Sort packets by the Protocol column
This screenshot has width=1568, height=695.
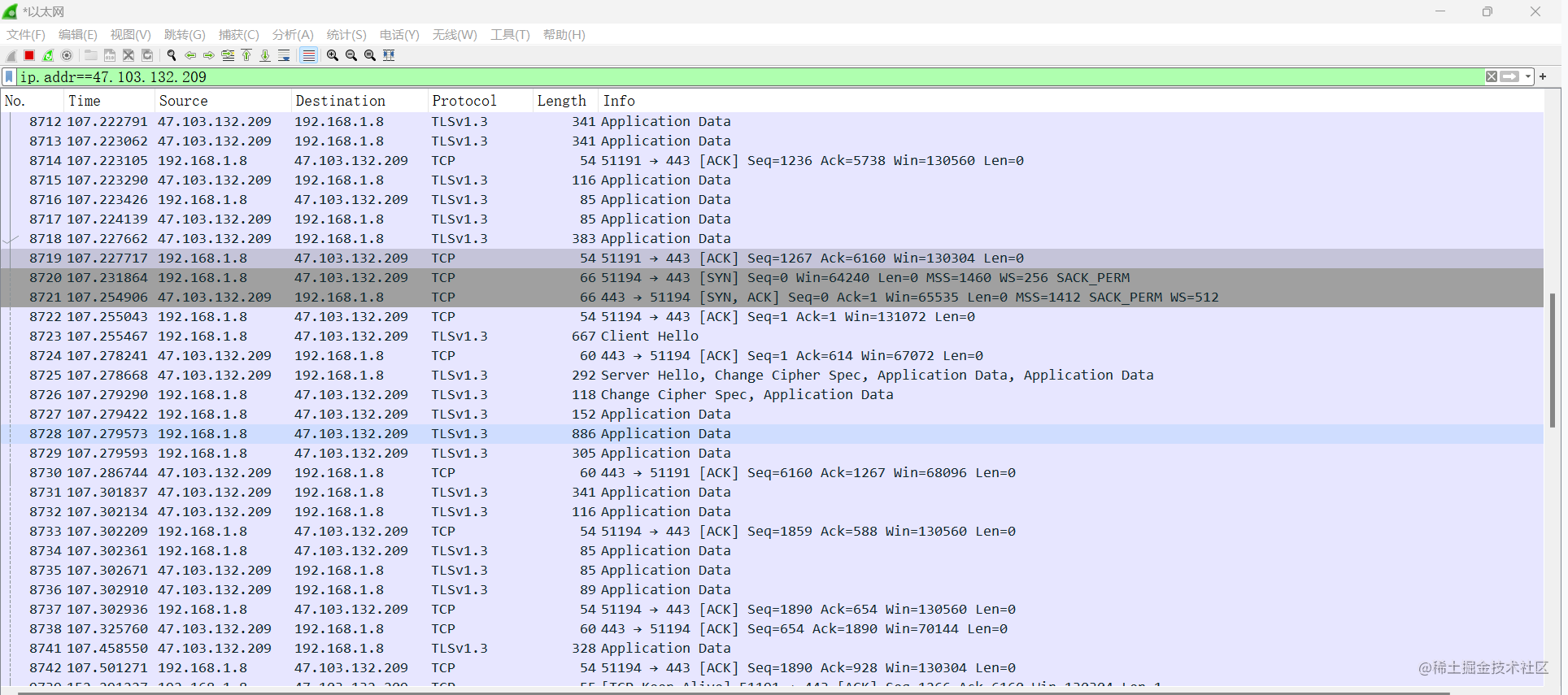(480, 101)
